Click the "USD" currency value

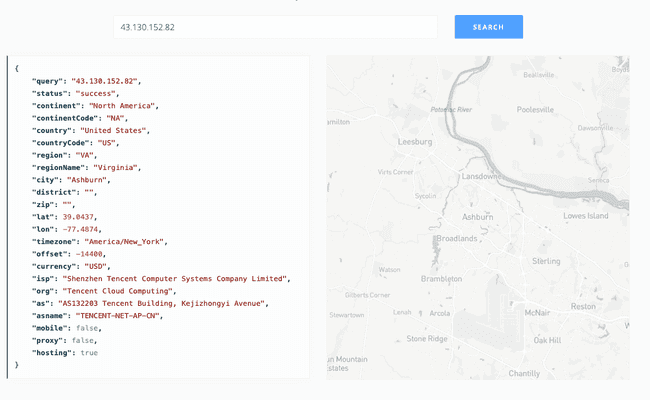click(95, 266)
